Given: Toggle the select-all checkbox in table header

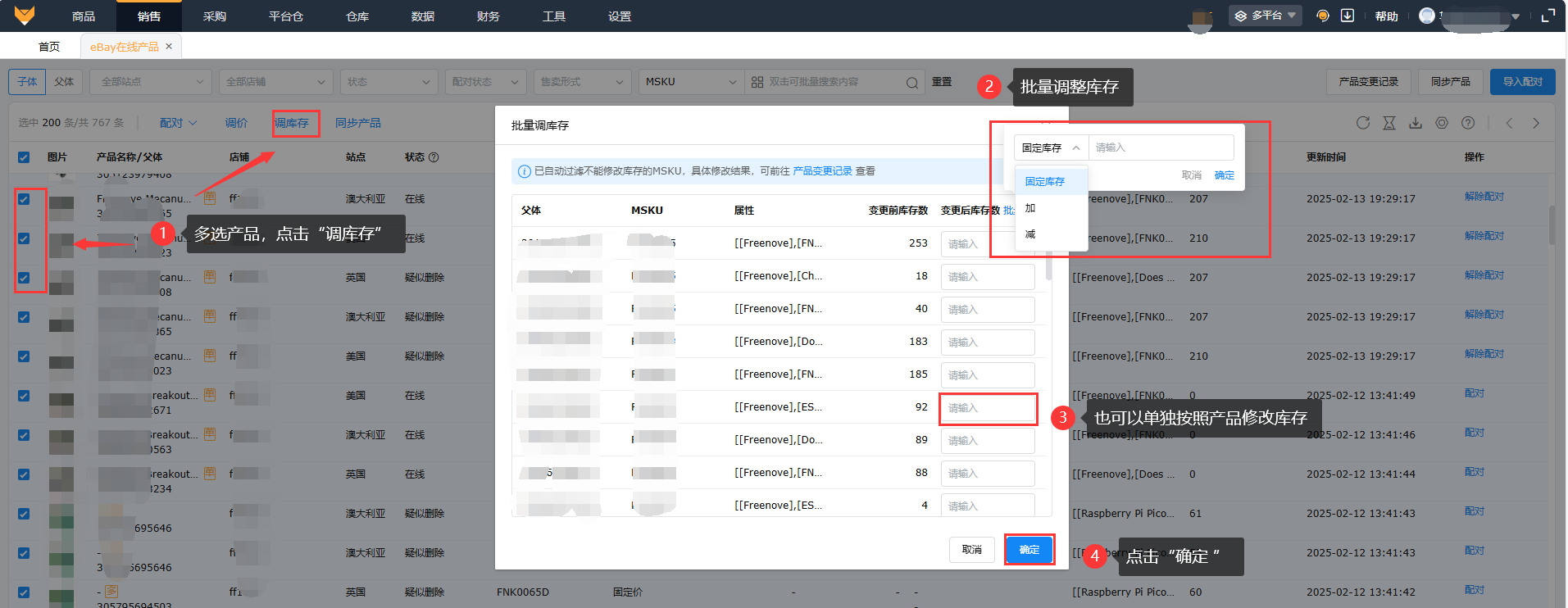Looking at the screenshot, I should (24, 157).
